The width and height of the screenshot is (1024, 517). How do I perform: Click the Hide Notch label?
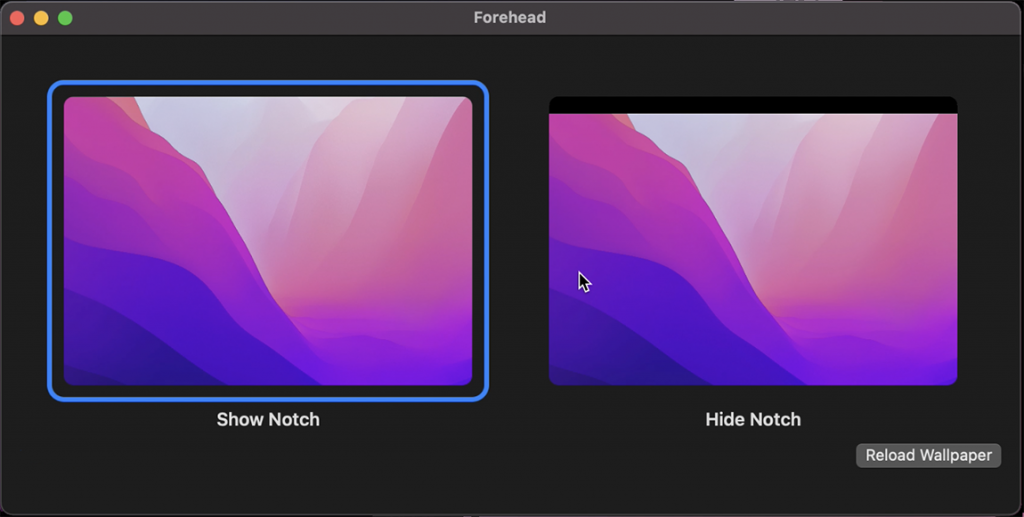click(753, 419)
